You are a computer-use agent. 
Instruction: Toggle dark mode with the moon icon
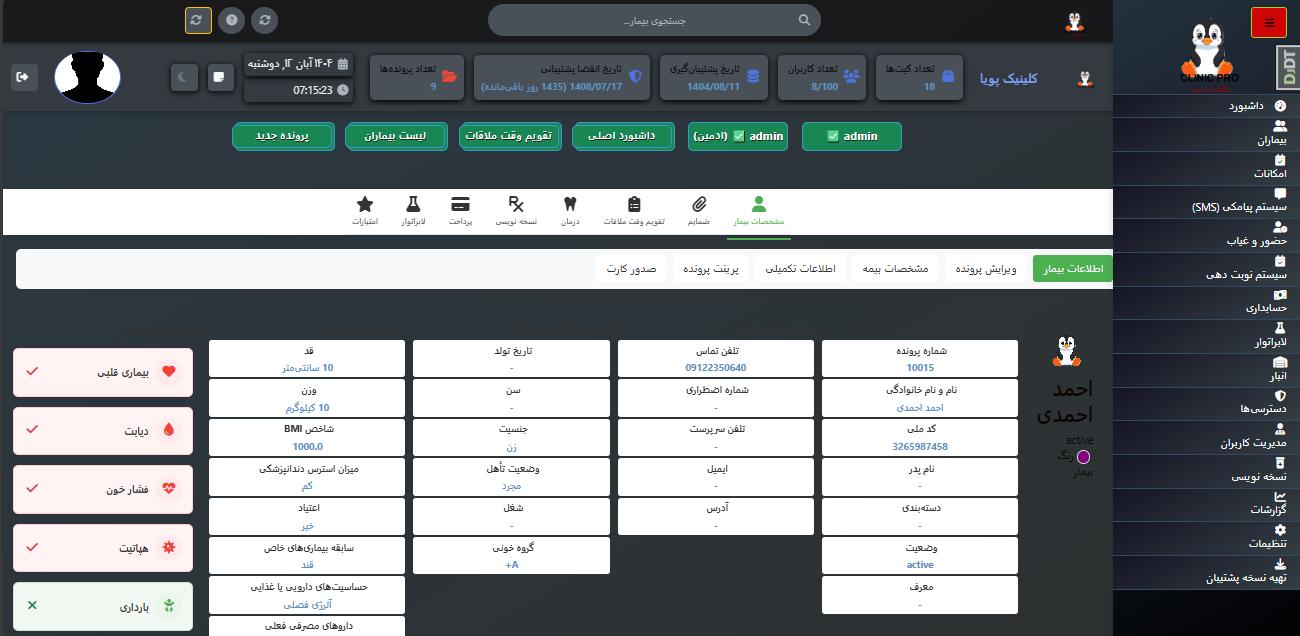184,78
